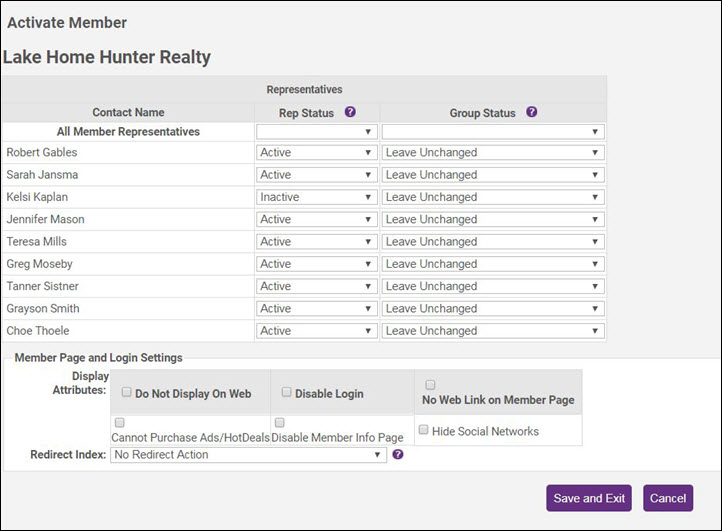Enable Do Not Display On Web checkbox

(127, 393)
